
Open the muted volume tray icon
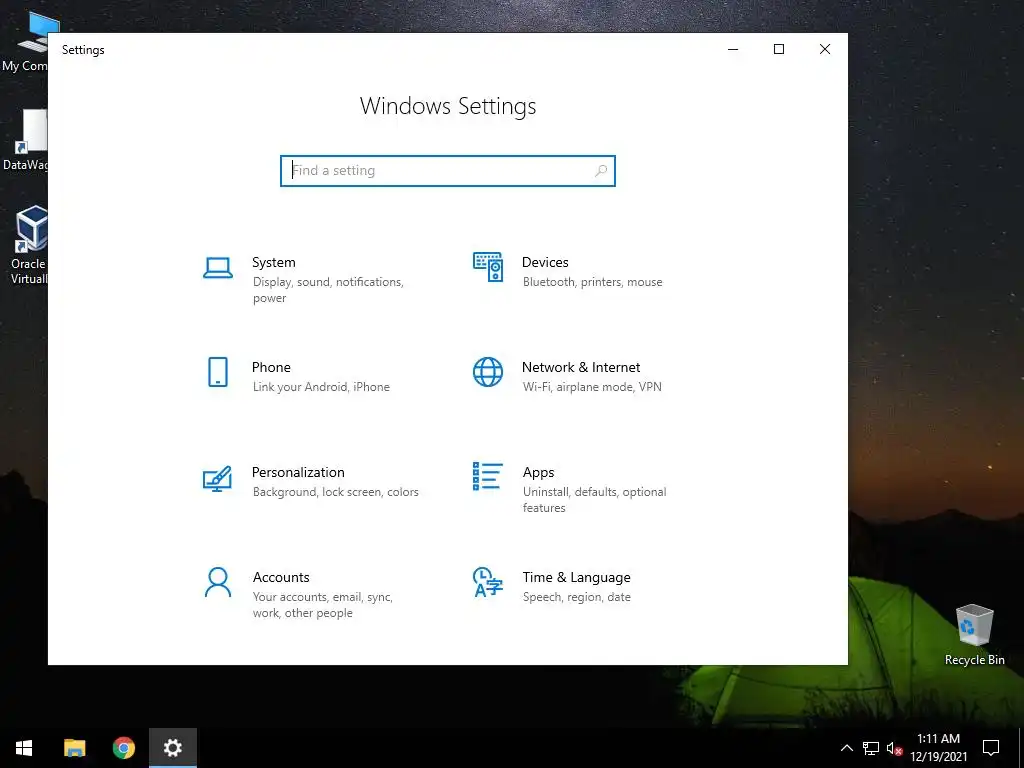(894, 748)
